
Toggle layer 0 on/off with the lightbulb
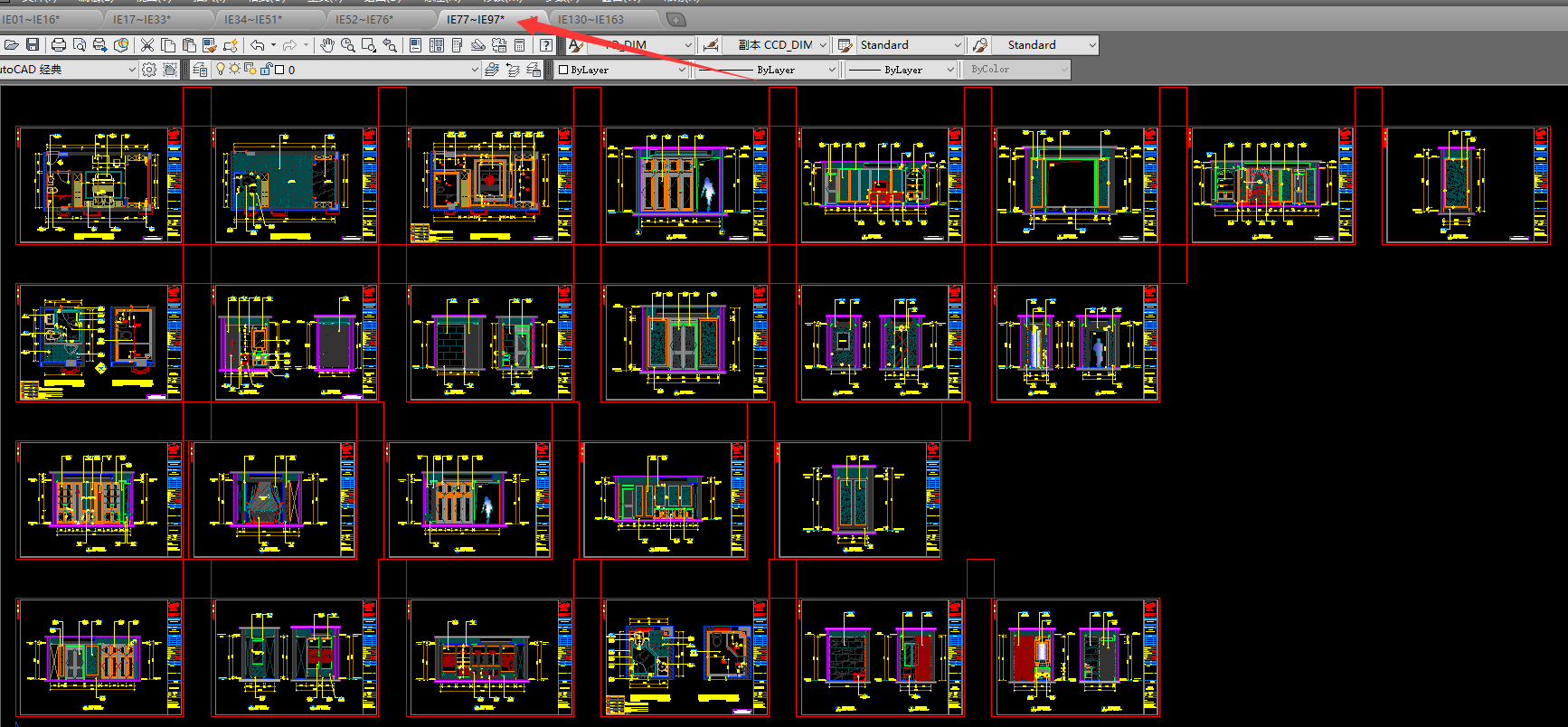(x=220, y=70)
